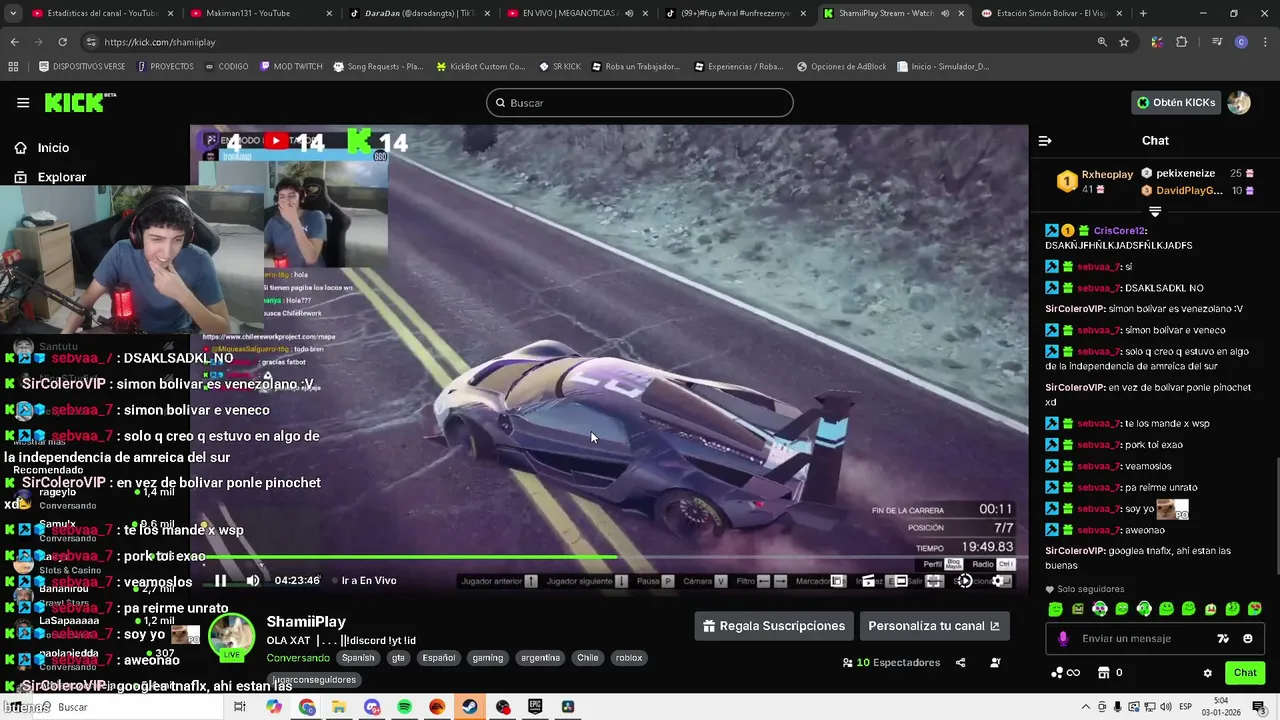Screen dimensions: 1280x720
Task: Open chat settings gear
Action: click(1208, 673)
